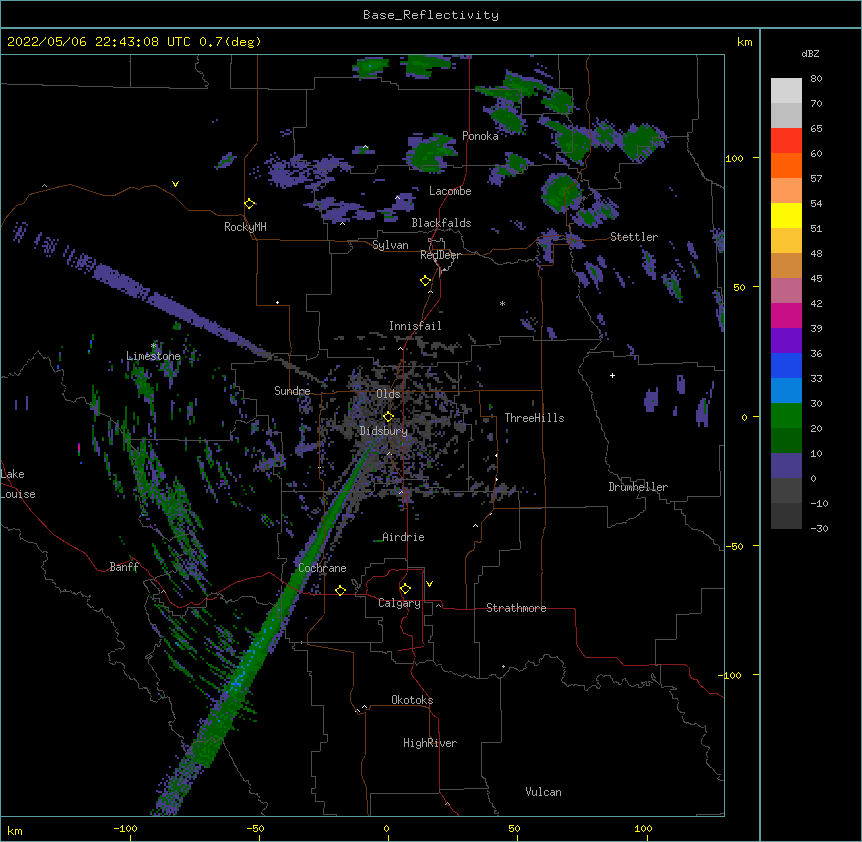
Task: Click the Ponoka town label
Action: pos(480,136)
